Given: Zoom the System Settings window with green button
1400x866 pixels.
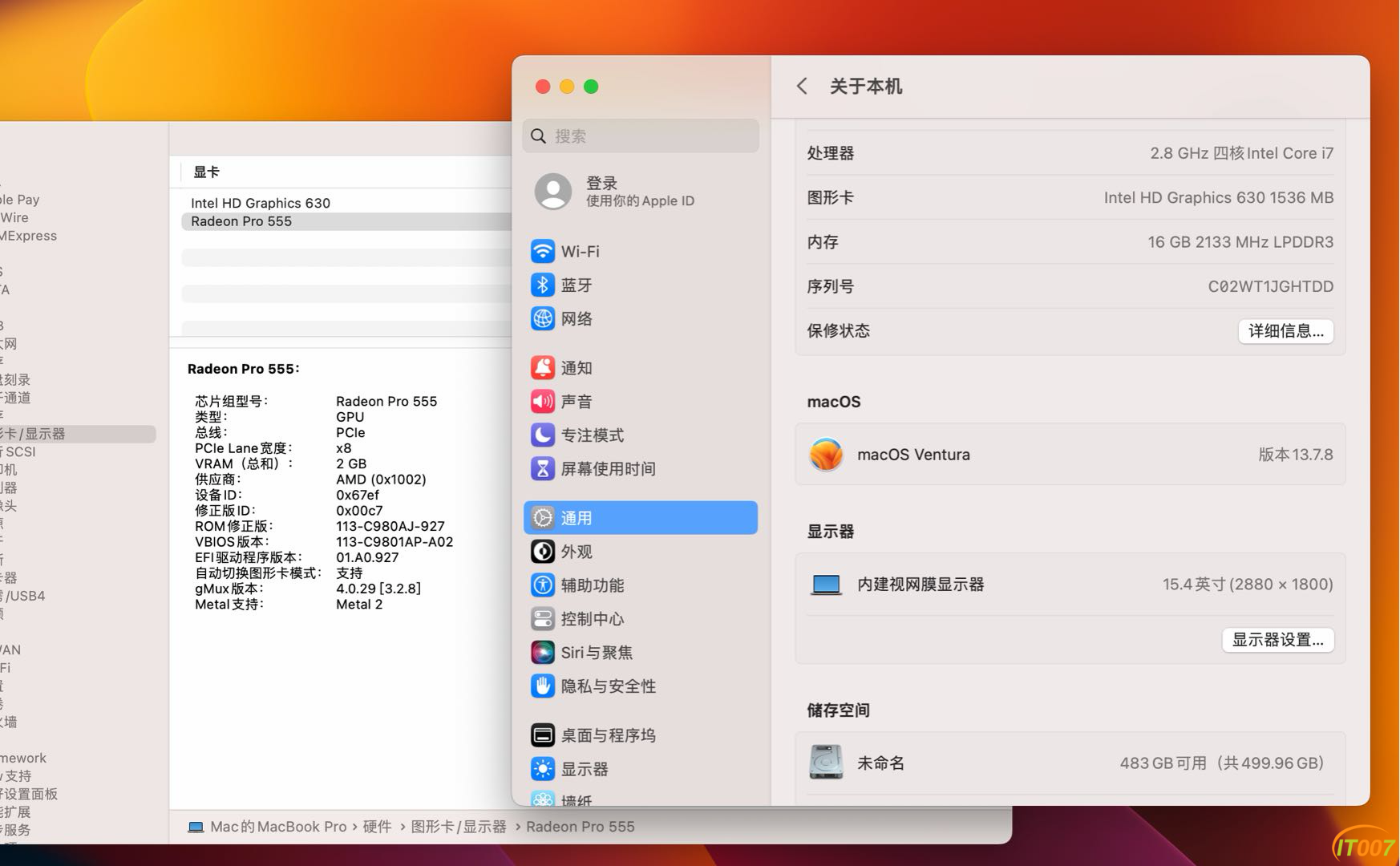Looking at the screenshot, I should click(x=591, y=87).
